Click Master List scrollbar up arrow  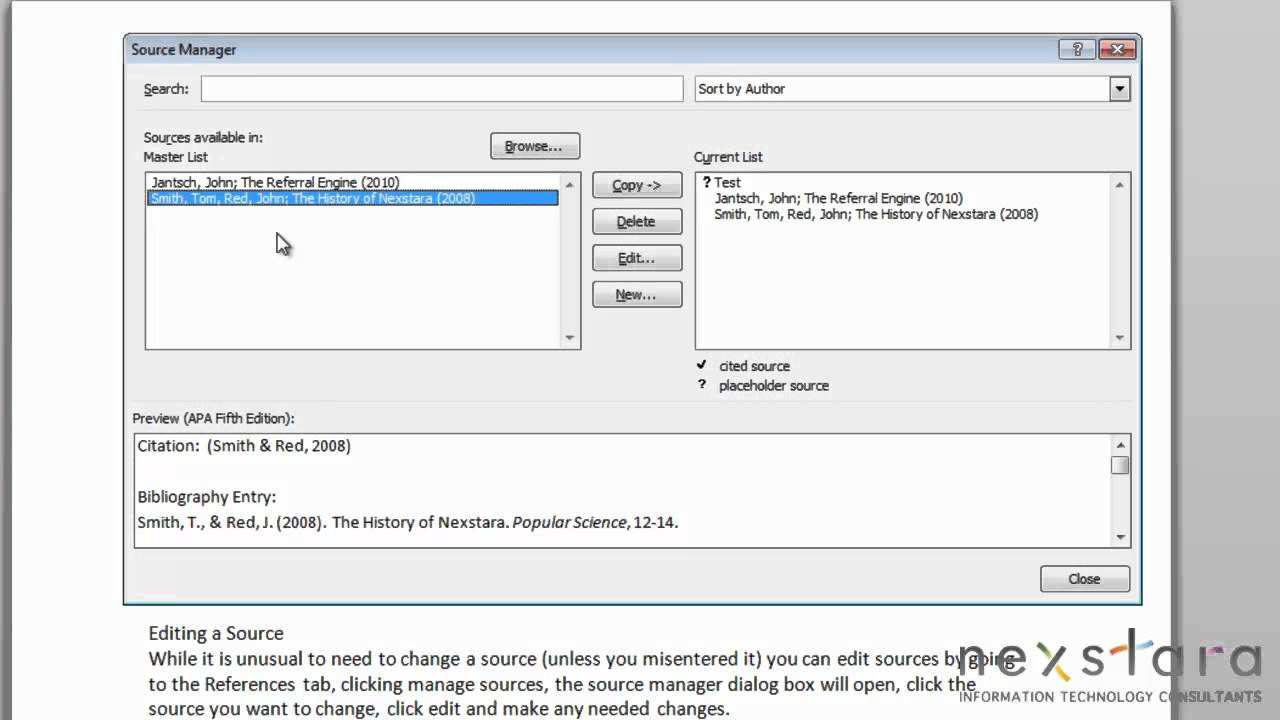[x=570, y=184]
